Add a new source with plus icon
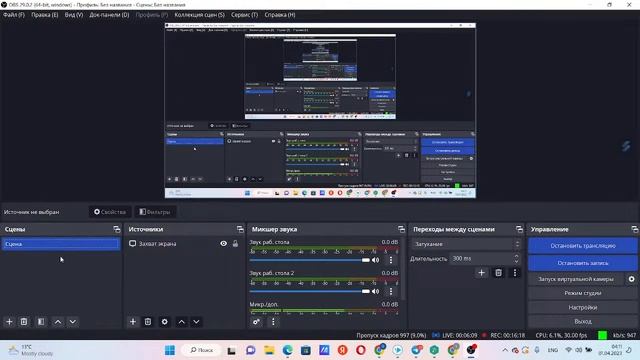640x360 pixels. [x=133, y=322]
